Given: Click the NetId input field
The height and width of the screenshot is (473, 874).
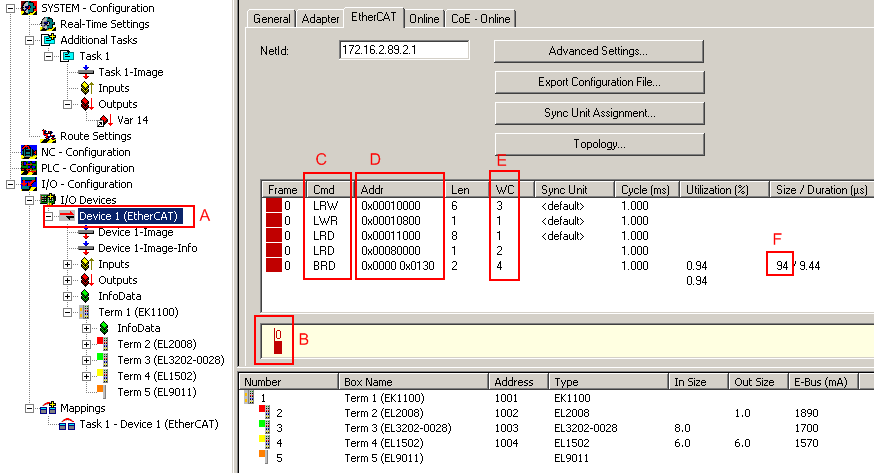Looking at the screenshot, I should pyautogui.click(x=404, y=50).
